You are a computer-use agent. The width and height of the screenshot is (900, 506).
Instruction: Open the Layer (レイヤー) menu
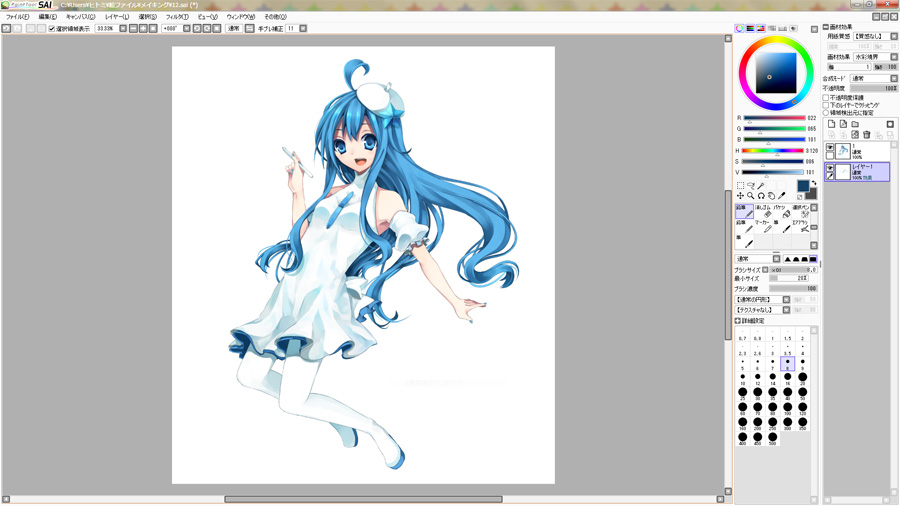[x=117, y=17]
